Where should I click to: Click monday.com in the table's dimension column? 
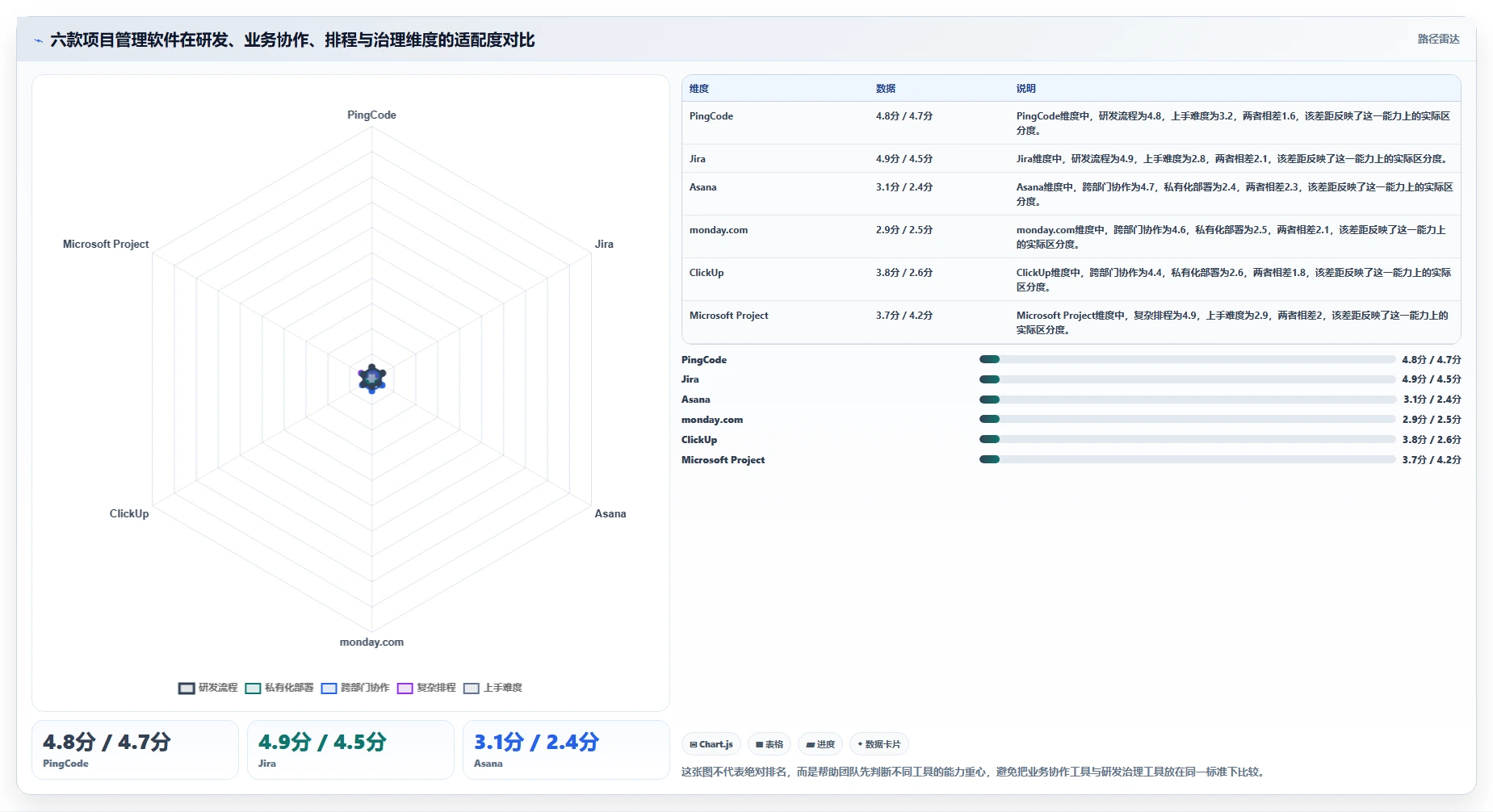(x=719, y=230)
